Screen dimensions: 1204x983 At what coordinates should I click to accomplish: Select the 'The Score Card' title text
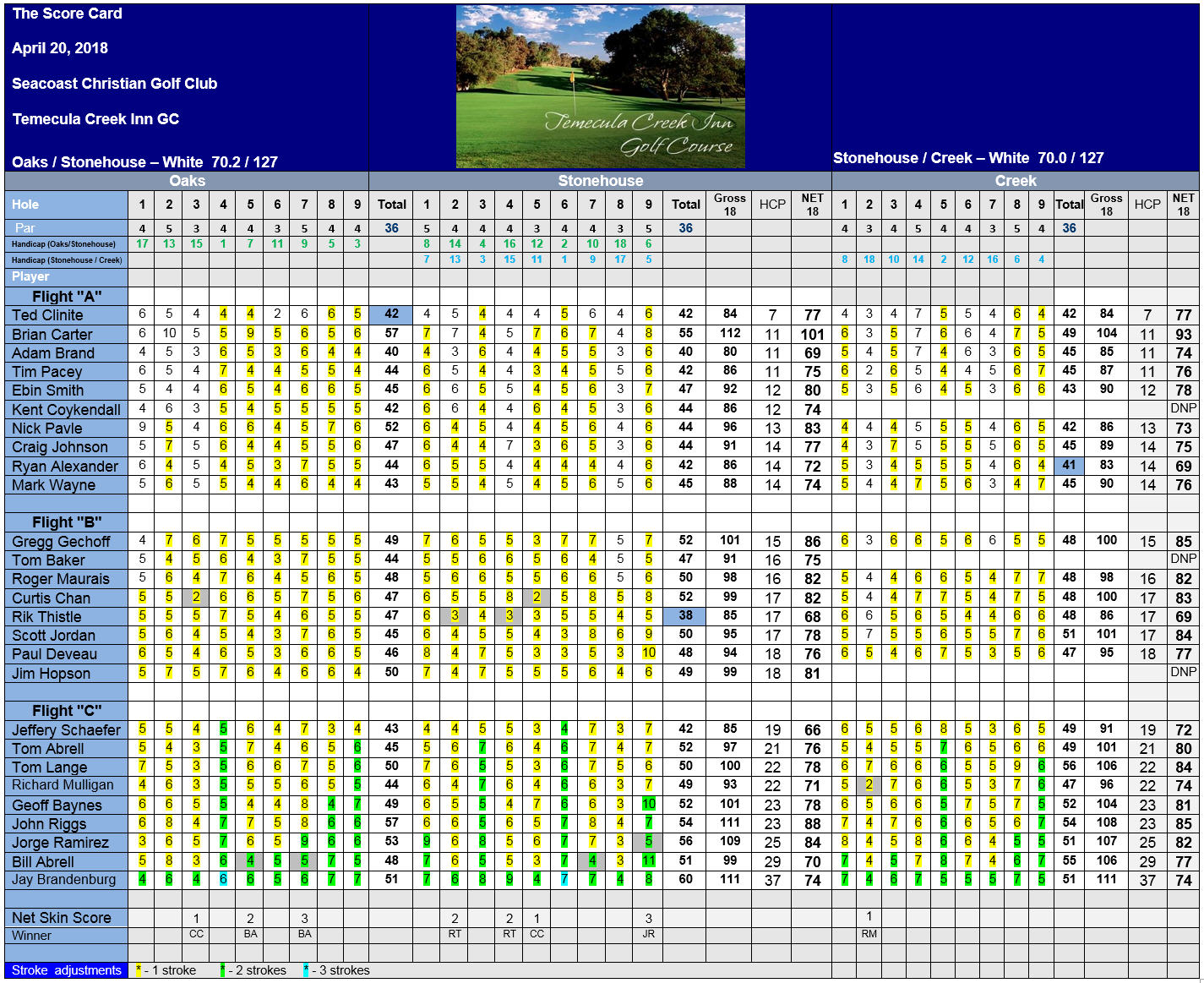tap(67, 14)
